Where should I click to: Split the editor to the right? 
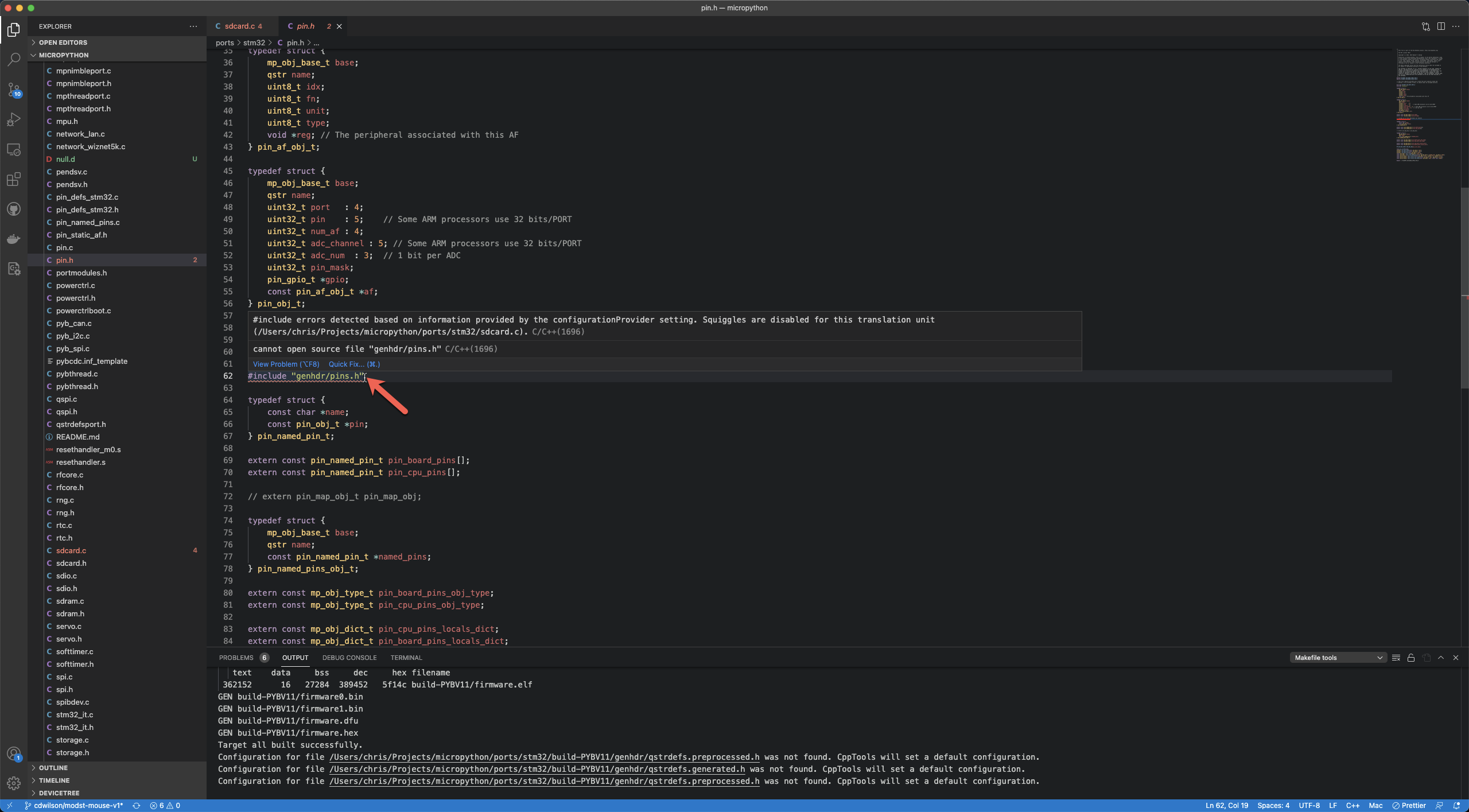click(1441, 26)
